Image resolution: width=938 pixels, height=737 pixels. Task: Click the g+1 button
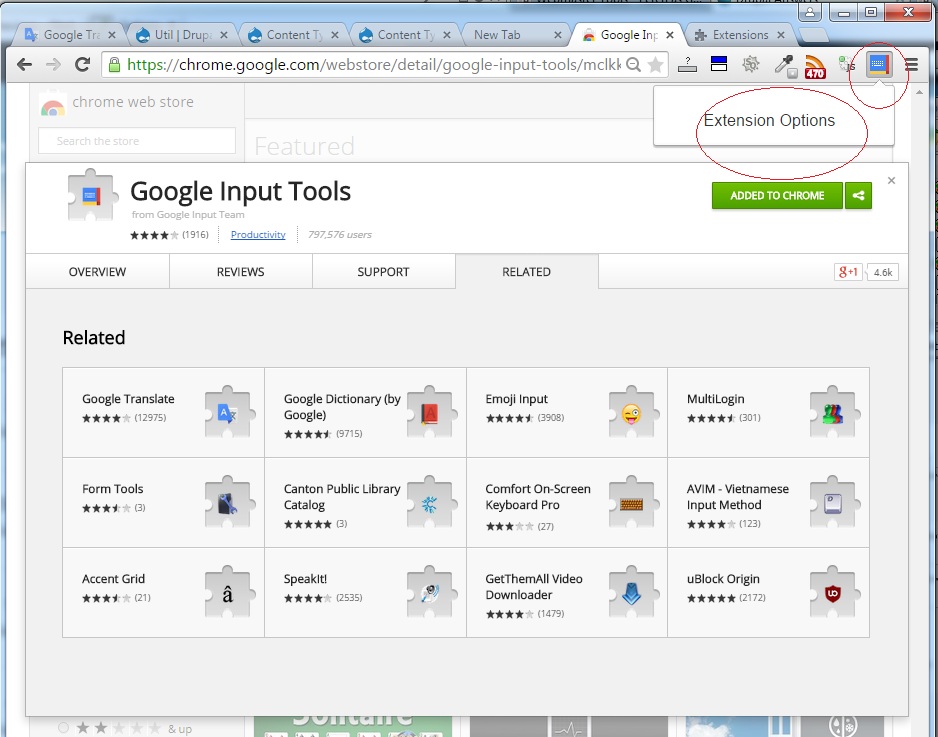click(x=848, y=272)
